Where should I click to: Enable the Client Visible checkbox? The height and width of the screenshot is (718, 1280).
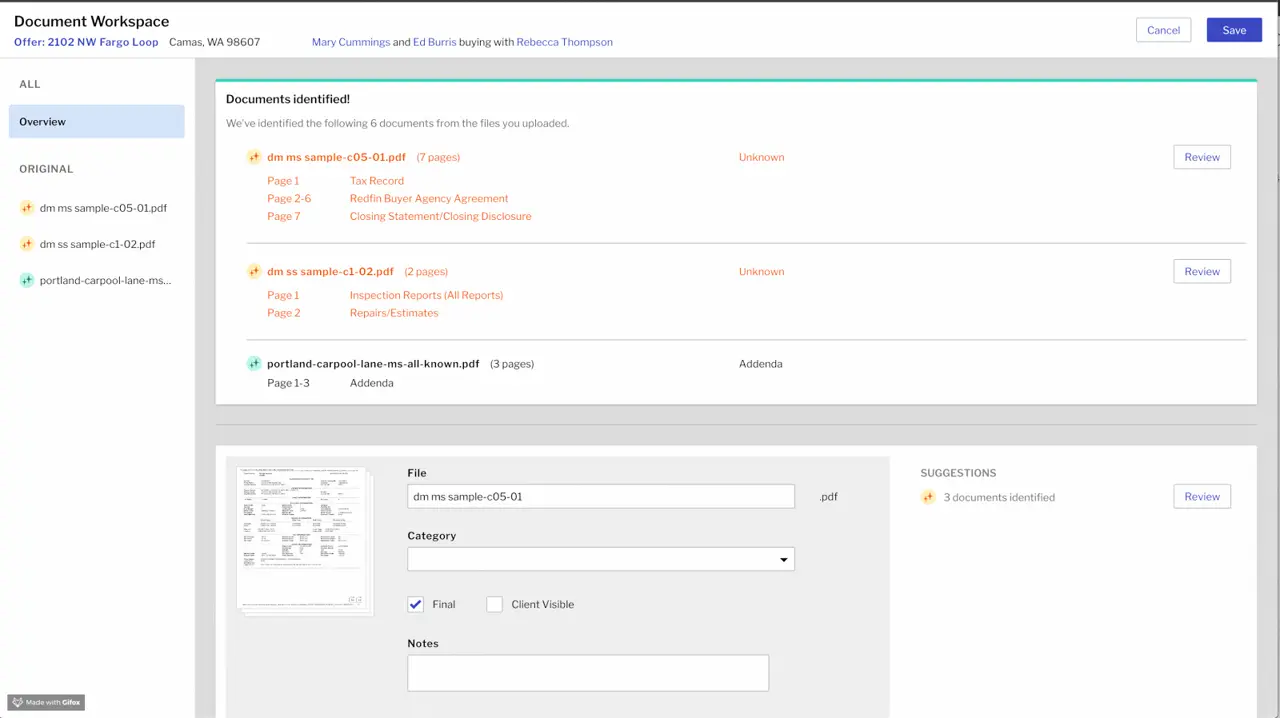(494, 604)
